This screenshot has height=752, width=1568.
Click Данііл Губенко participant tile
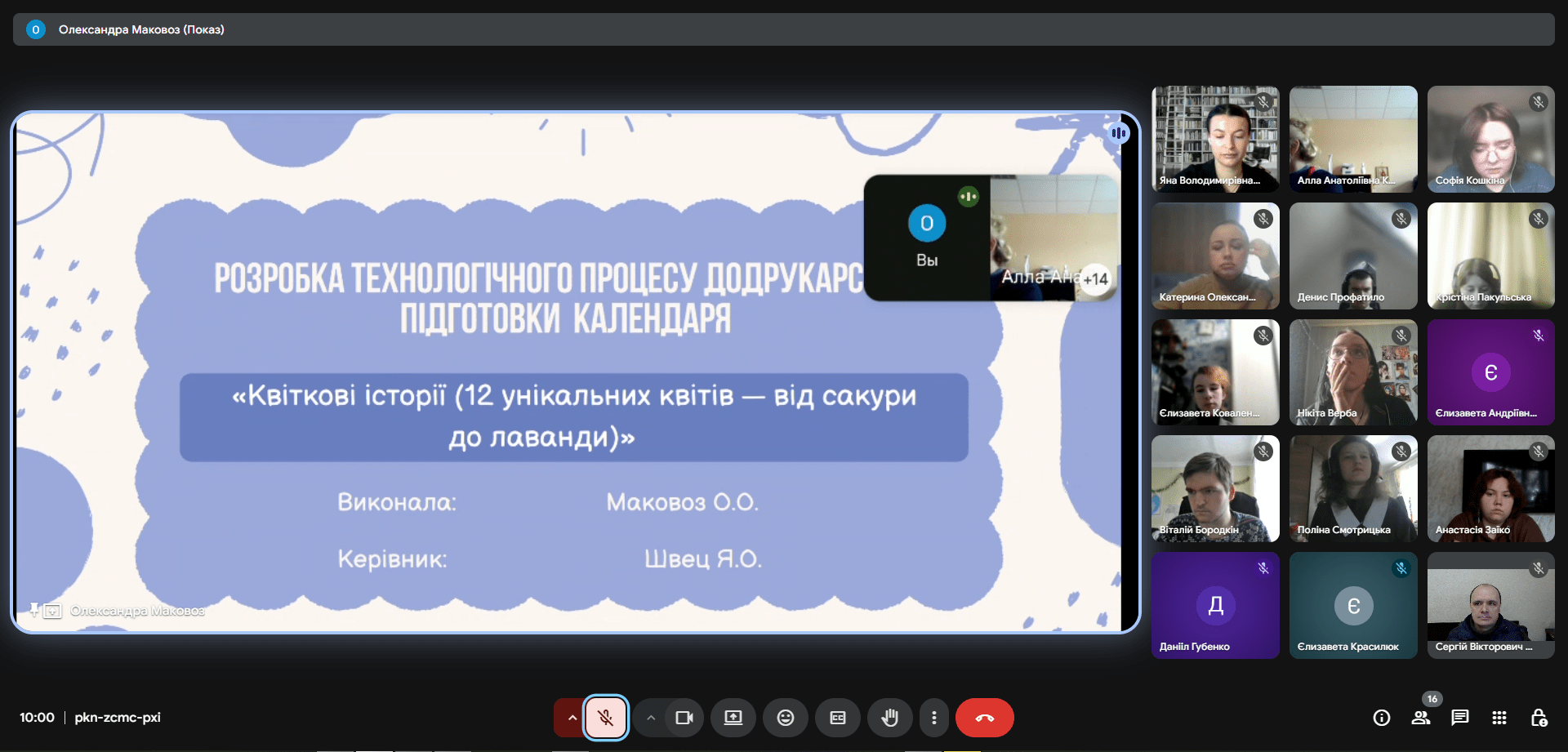[1215, 605]
